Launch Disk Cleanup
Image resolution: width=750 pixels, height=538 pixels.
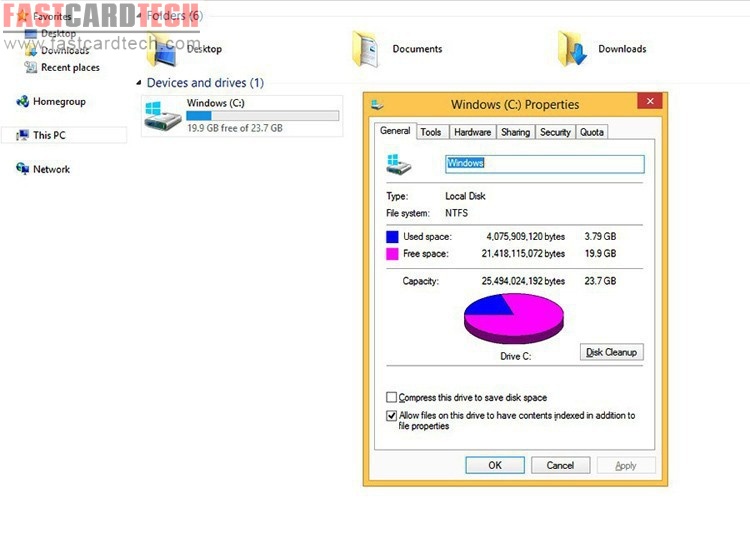pos(611,352)
